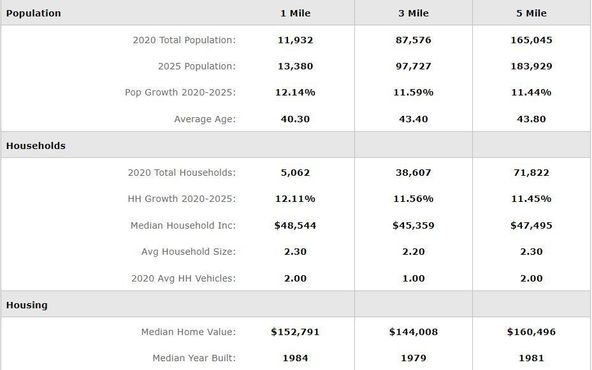Screen dimensions: 592x370
Task: Click the Median Home Value $160,496
Action: pyautogui.click(x=531, y=332)
